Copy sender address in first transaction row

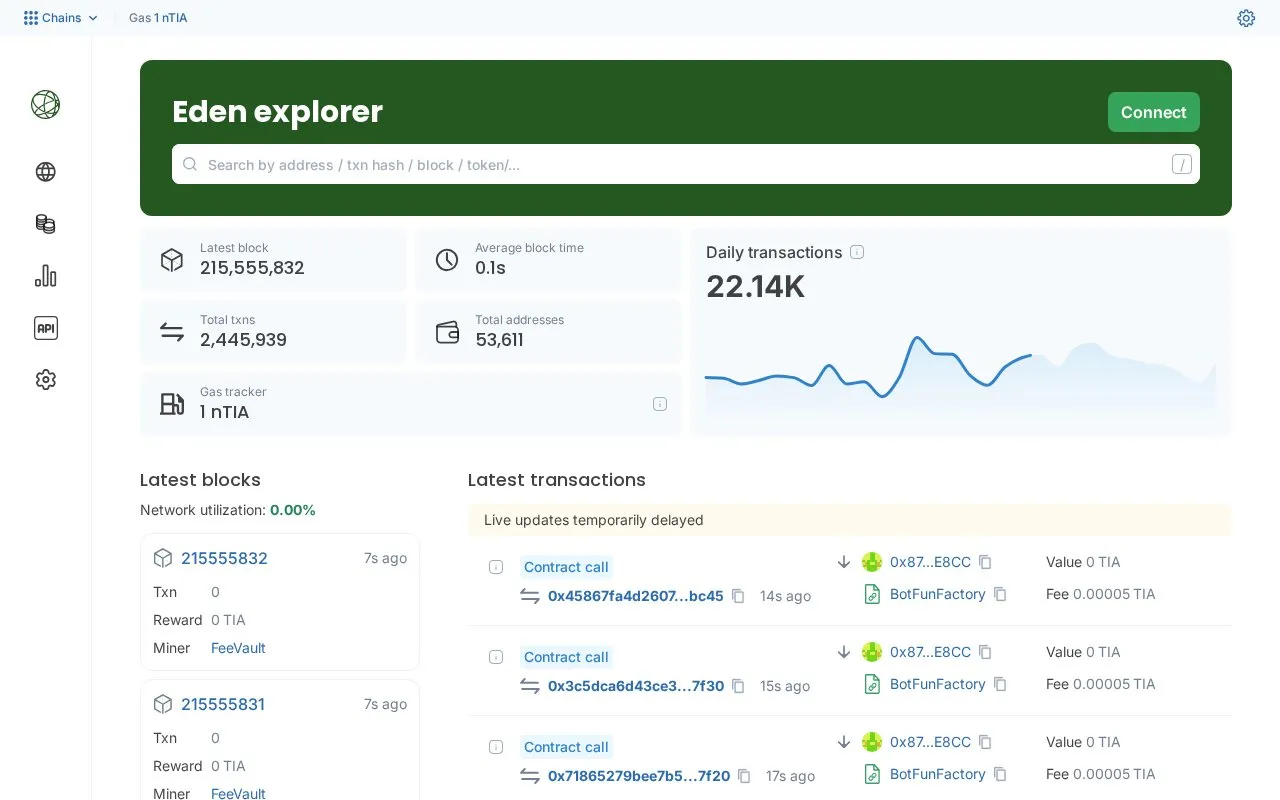985,562
